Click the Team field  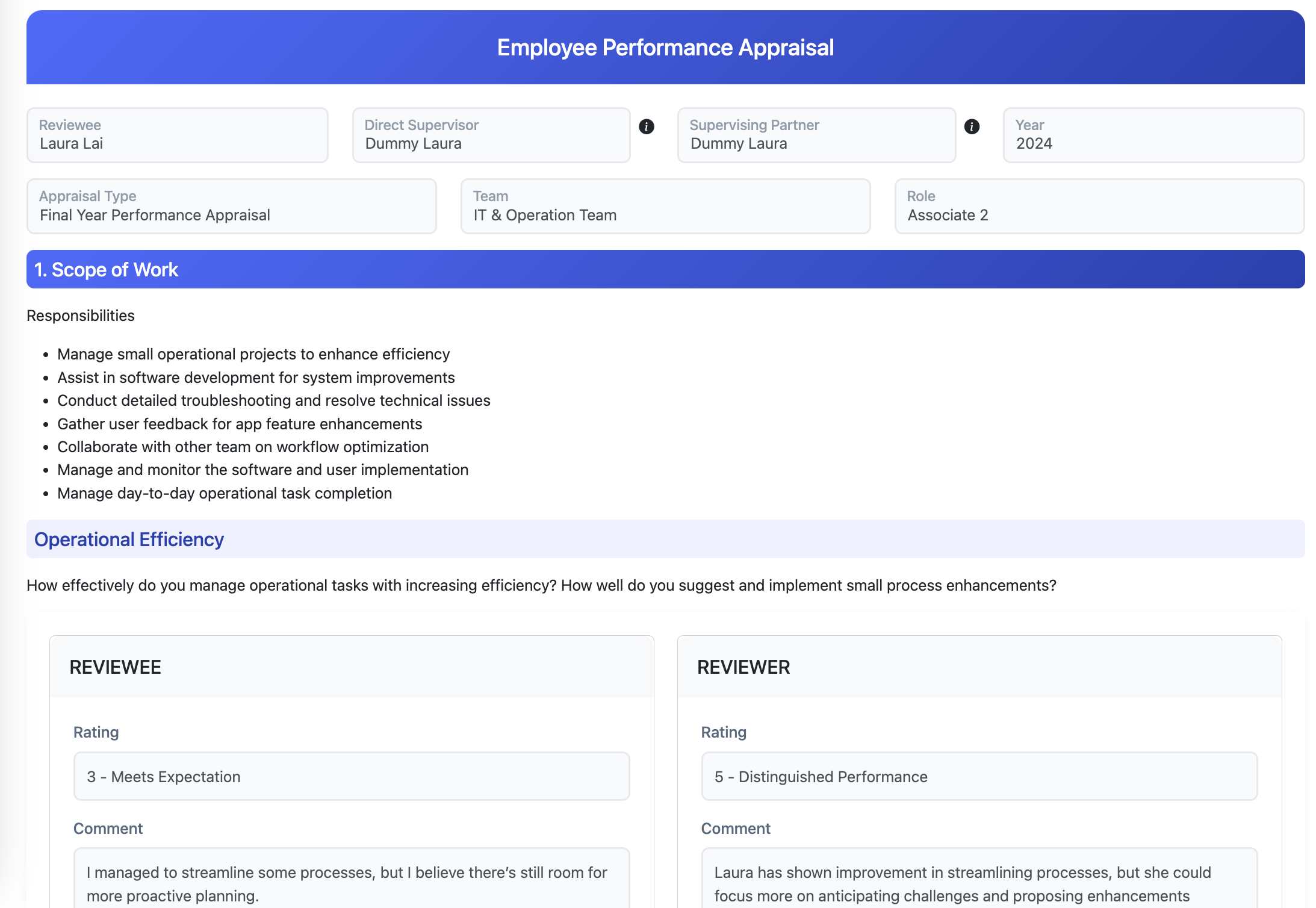click(665, 207)
